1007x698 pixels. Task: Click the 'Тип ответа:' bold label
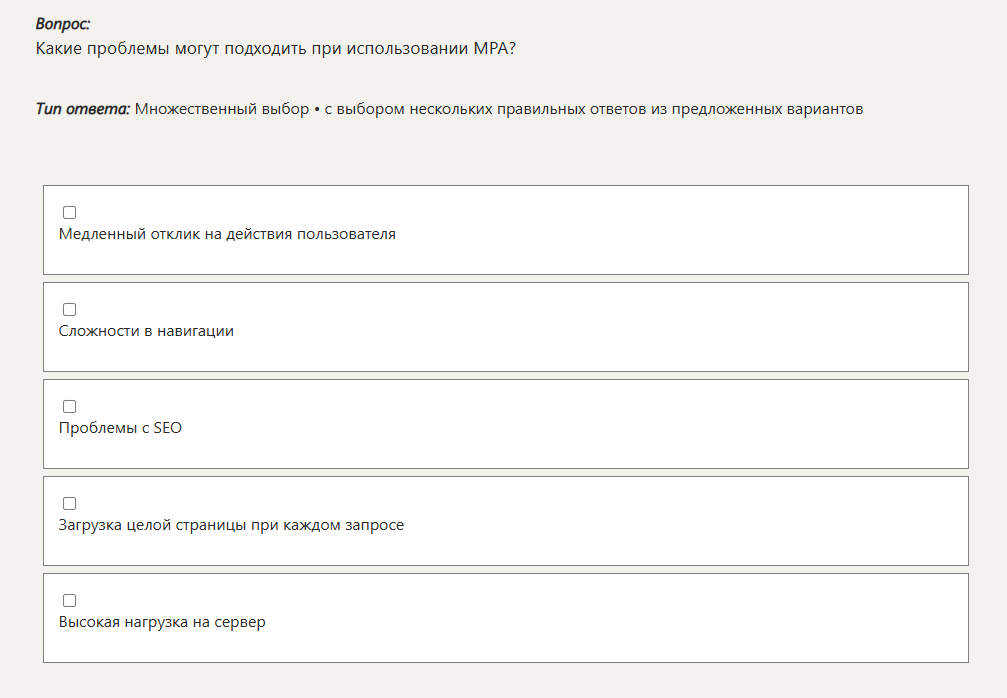click(x=82, y=109)
